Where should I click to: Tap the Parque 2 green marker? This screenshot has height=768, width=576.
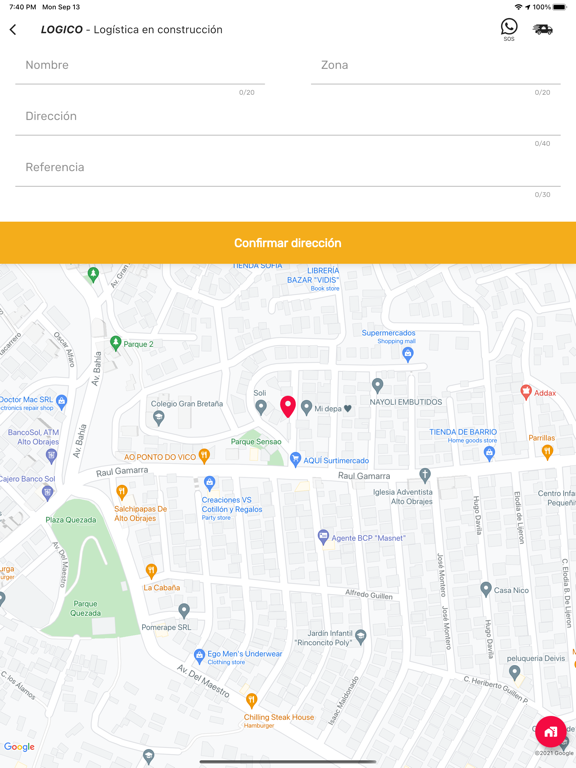[116, 343]
